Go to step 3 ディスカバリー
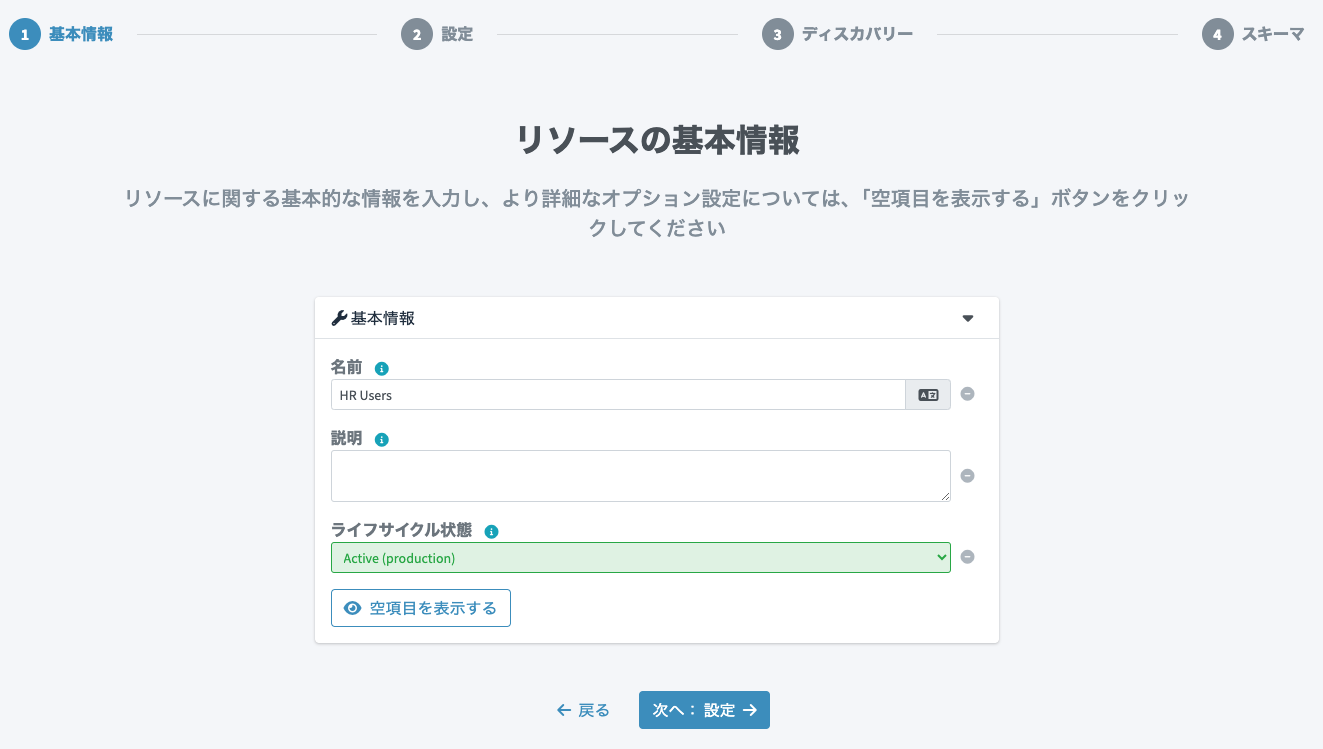1323x749 pixels. point(838,34)
